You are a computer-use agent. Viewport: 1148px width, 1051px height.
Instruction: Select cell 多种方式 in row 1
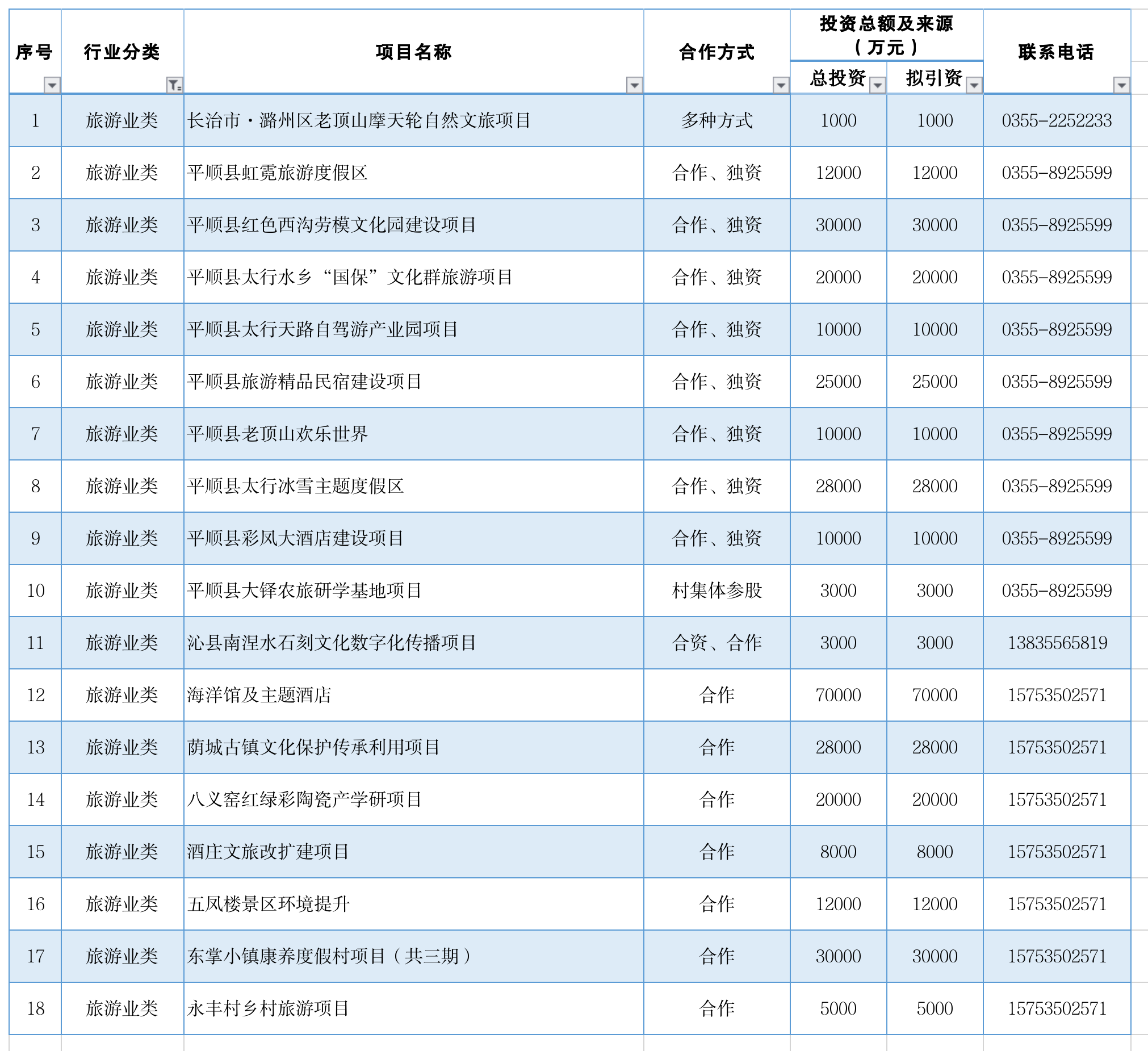click(717, 120)
